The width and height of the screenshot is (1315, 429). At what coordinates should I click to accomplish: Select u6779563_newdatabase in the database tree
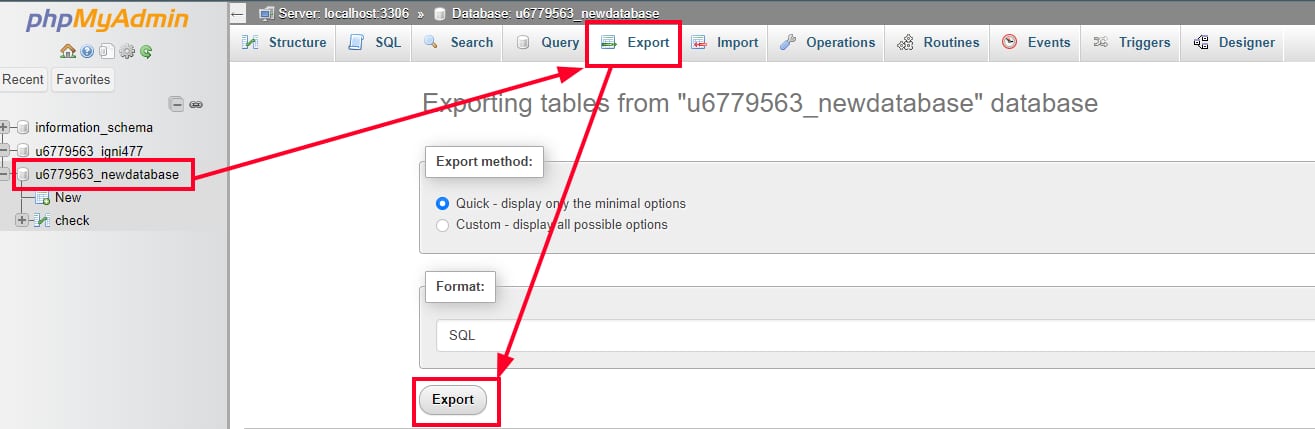(106, 175)
